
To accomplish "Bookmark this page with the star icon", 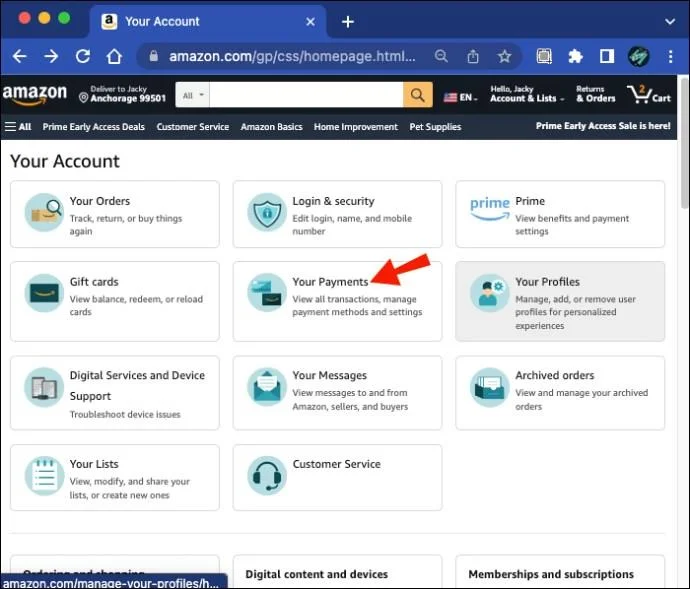I will [504, 56].
